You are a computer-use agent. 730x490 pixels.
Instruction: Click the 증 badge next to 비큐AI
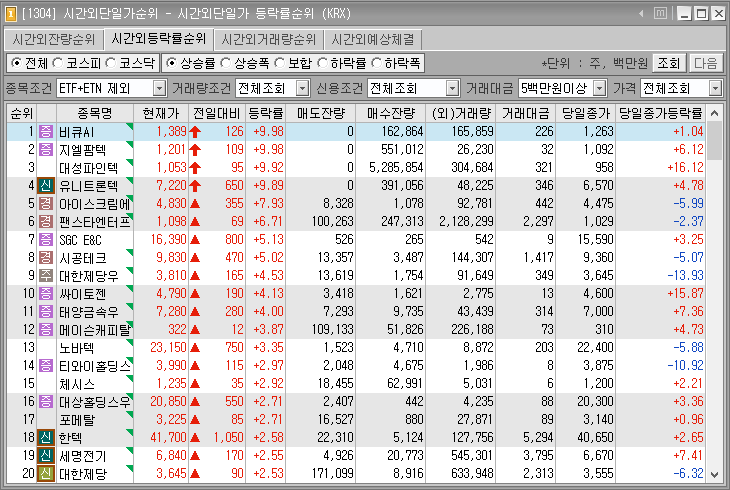(x=46, y=131)
